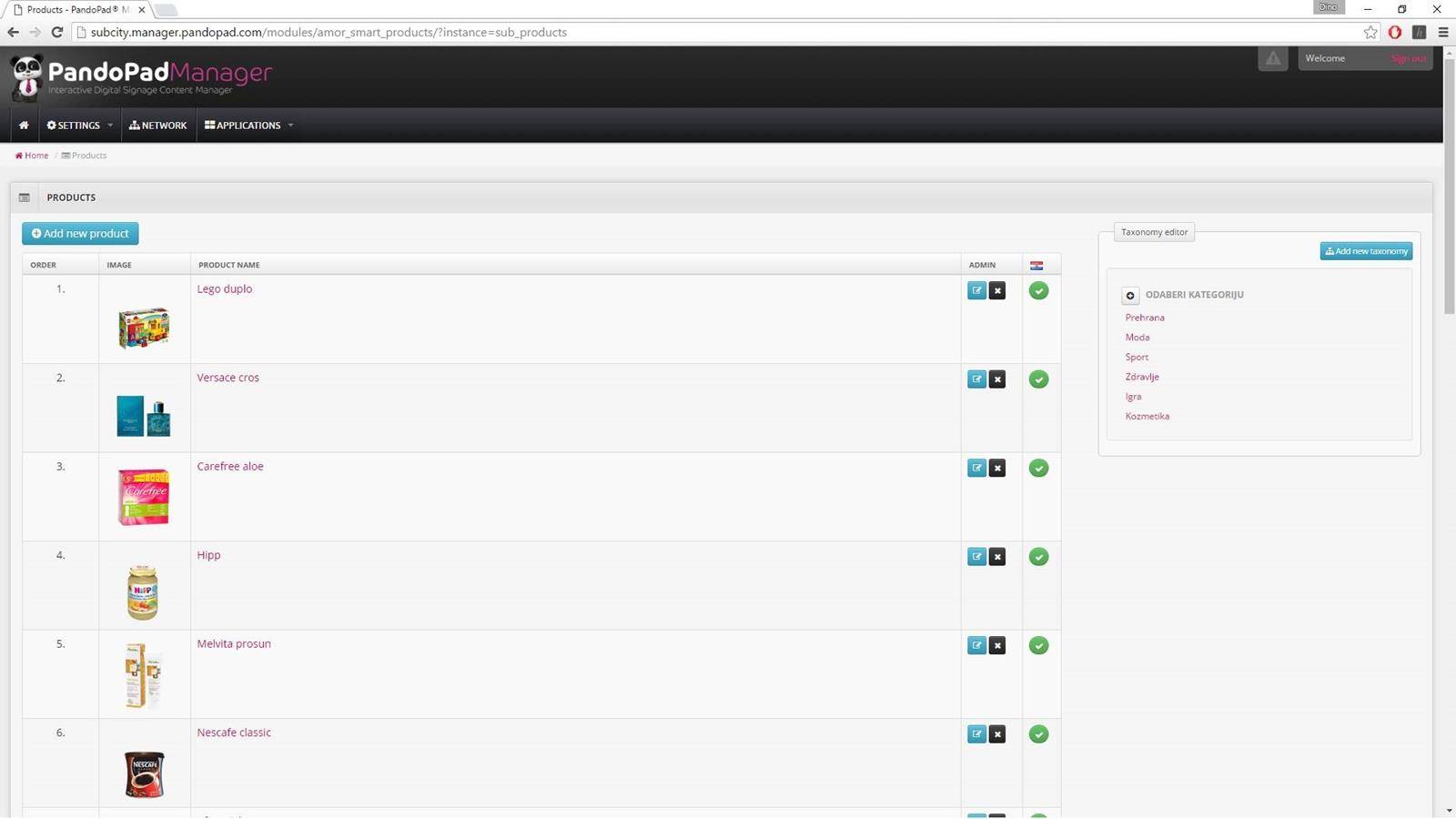This screenshot has height=819, width=1456.
Task: Open Hipp product link
Action: click(208, 555)
